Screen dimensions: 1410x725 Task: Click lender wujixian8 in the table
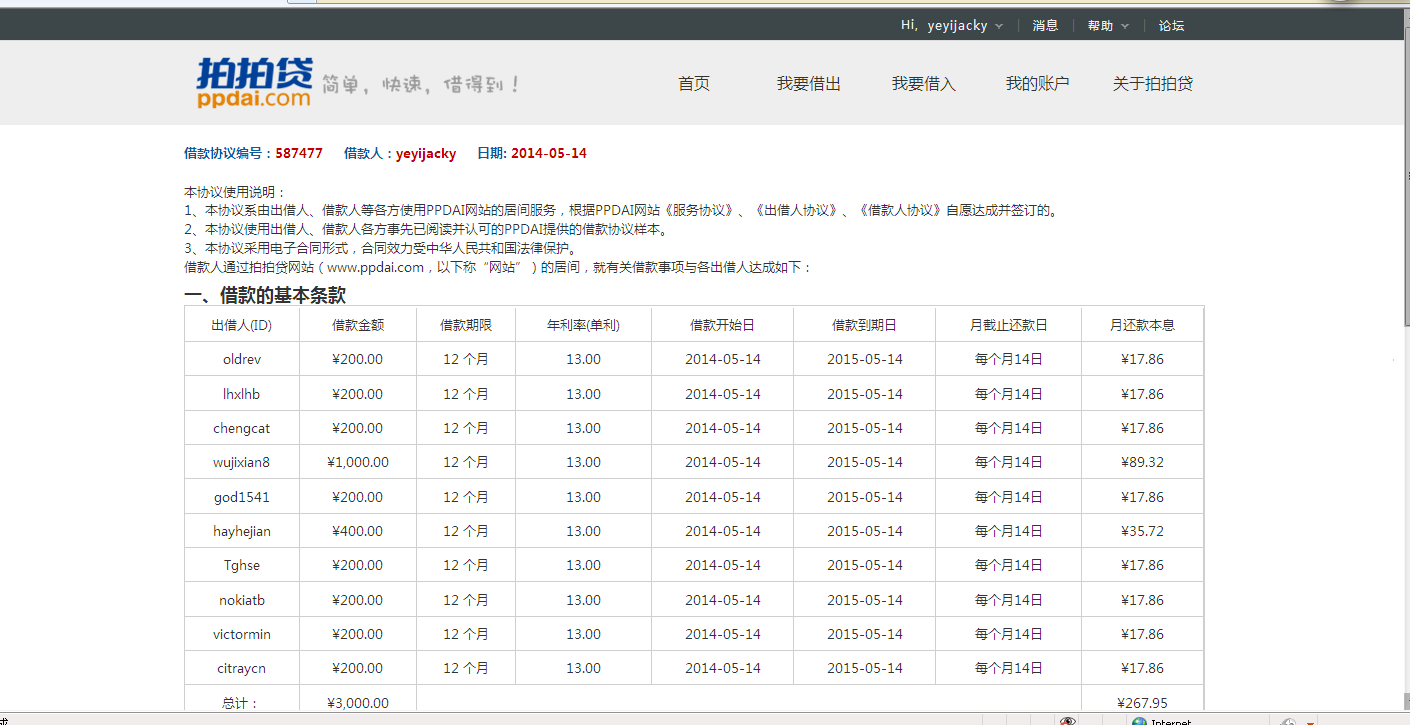click(x=242, y=462)
